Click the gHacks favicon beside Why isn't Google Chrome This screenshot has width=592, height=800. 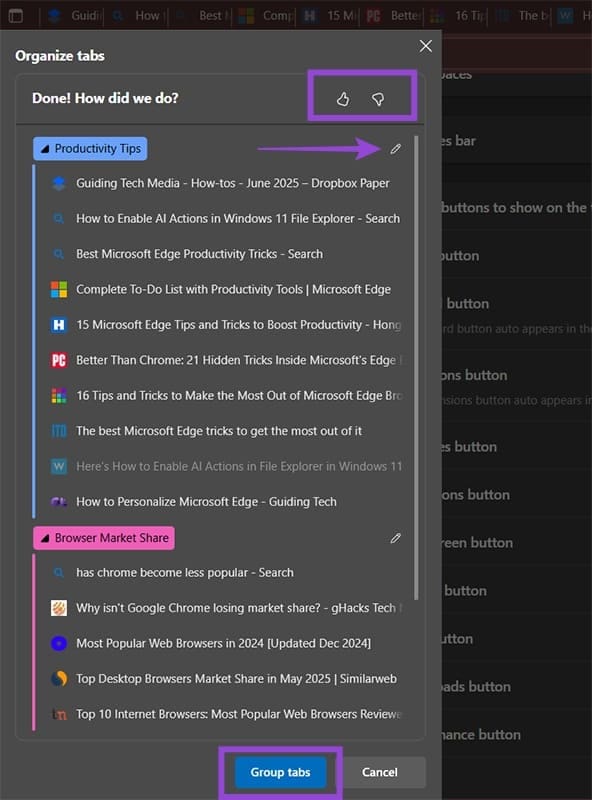coord(59,608)
